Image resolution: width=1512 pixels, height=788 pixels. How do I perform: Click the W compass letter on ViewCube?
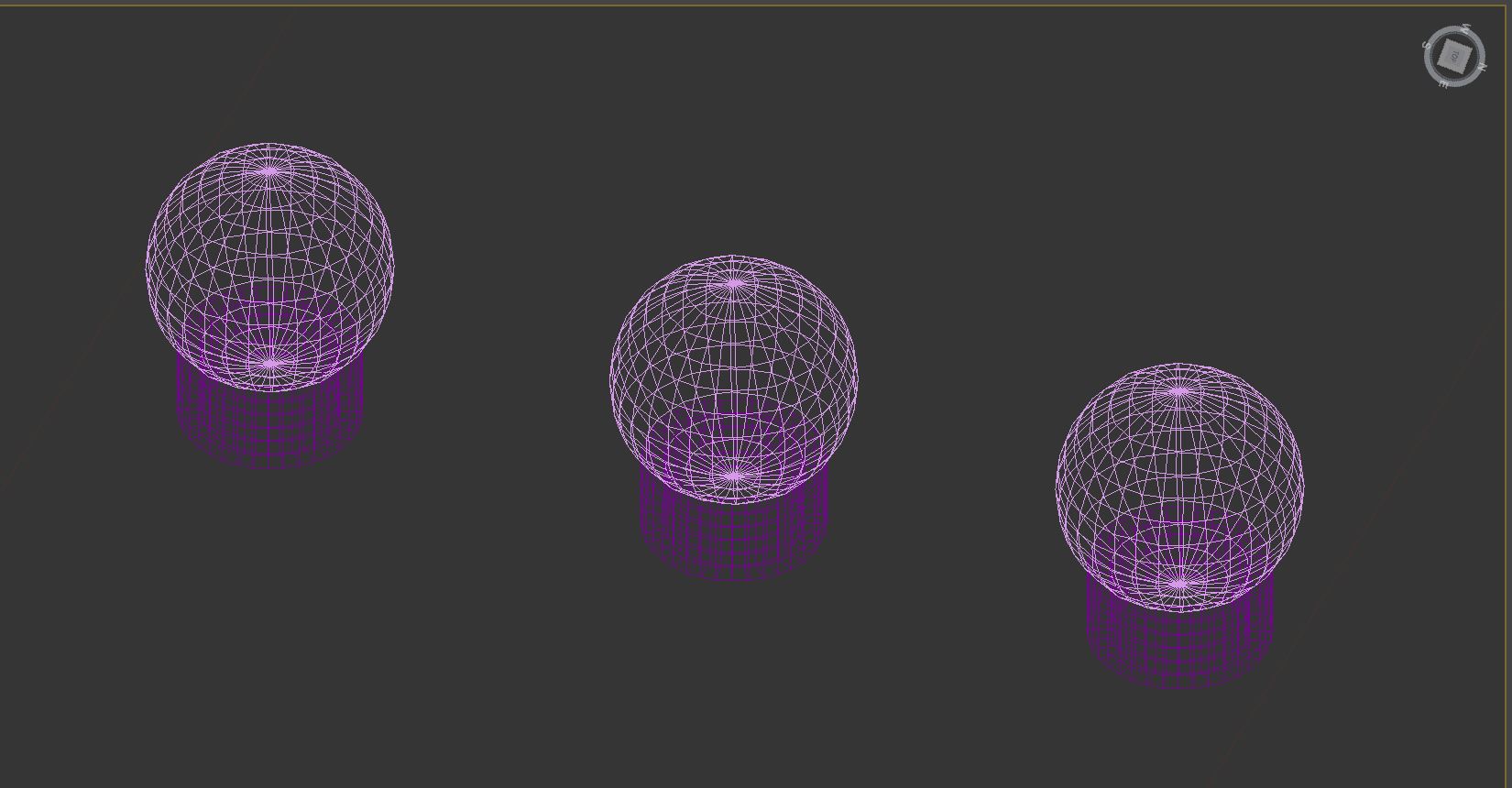(1466, 28)
